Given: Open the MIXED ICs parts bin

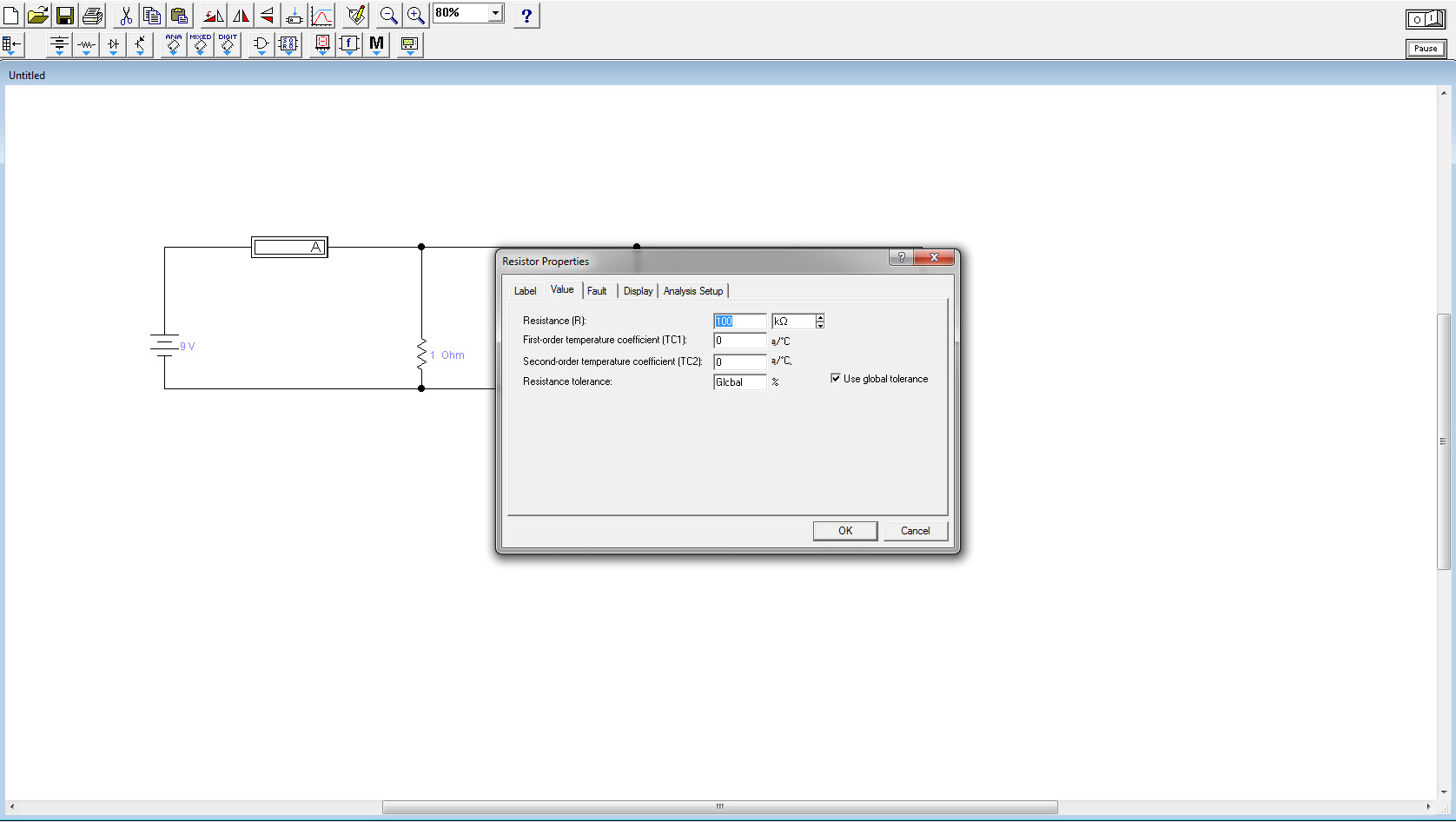Looking at the screenshot, I should [x=201, y=44].
